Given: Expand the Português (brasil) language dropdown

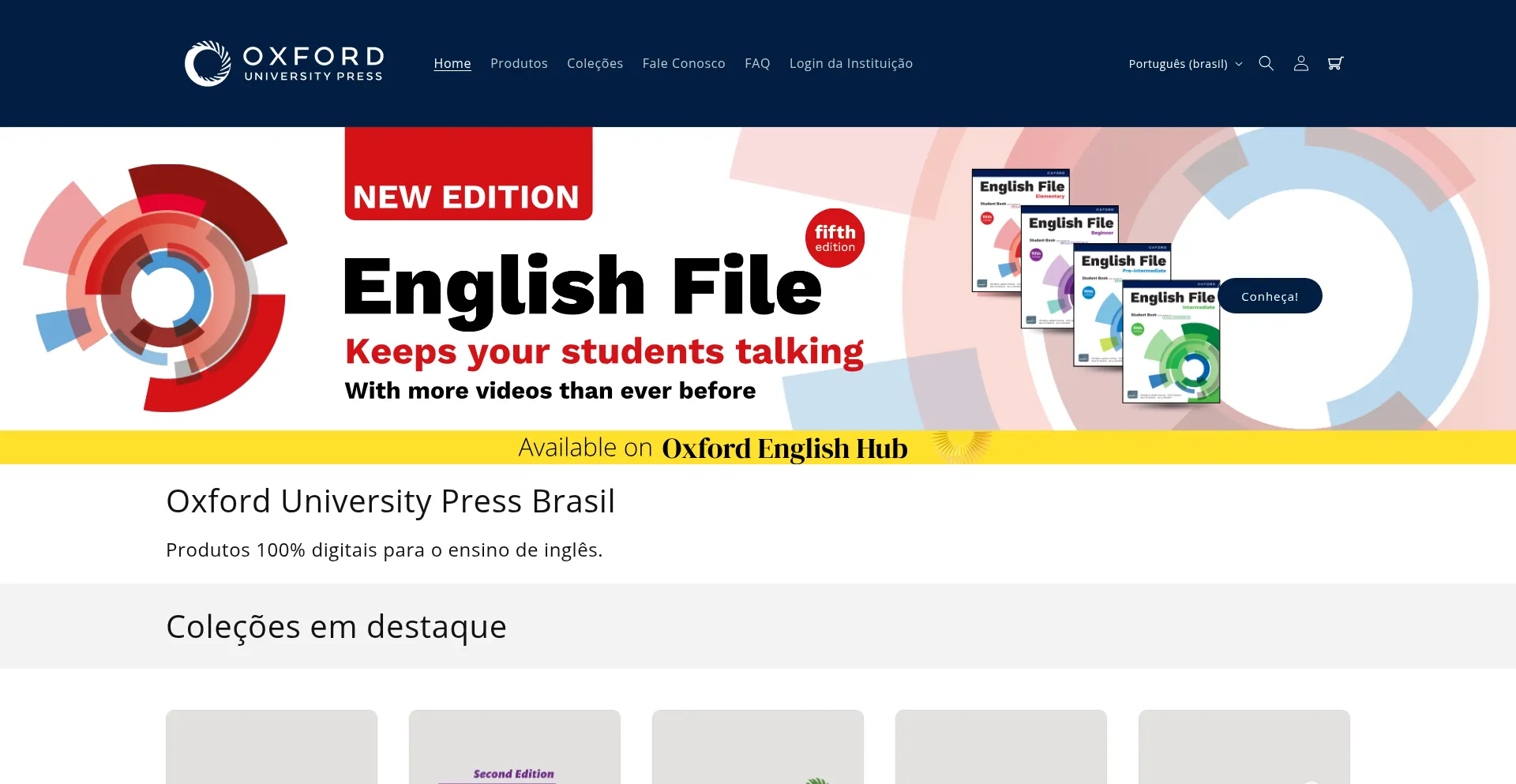Looking at the screenshot, I should [1185, 64].
